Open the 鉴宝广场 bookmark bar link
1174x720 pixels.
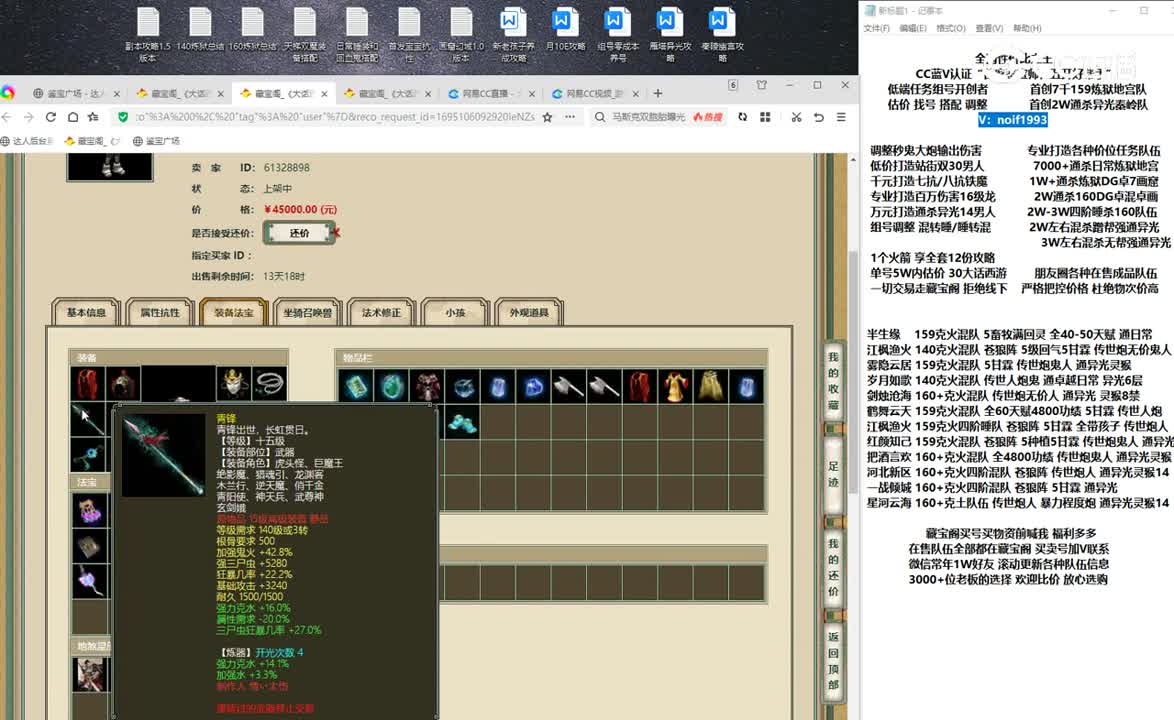click(156, 141)
